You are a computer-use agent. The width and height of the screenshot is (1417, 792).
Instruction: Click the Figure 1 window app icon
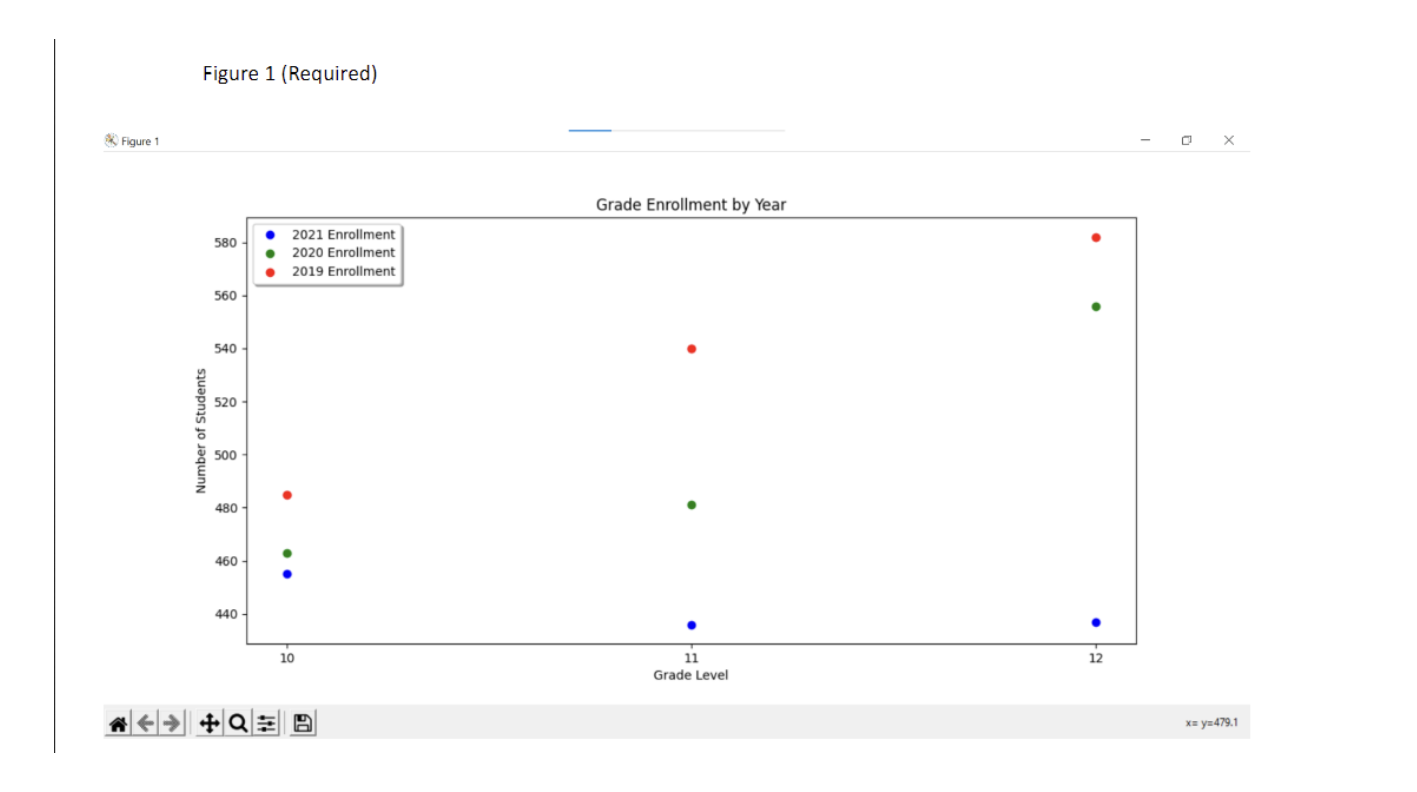(x=111, y=141)
